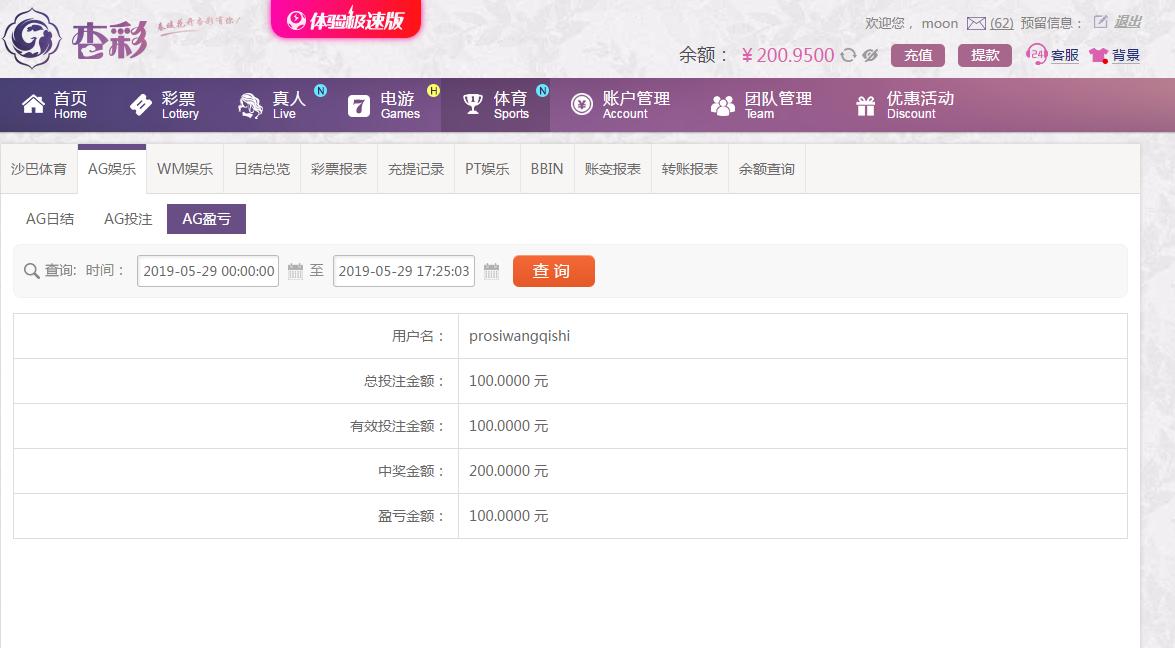Open the 余额查询 tab
Screen dimensions: 1175x648
tap(767, 169)
